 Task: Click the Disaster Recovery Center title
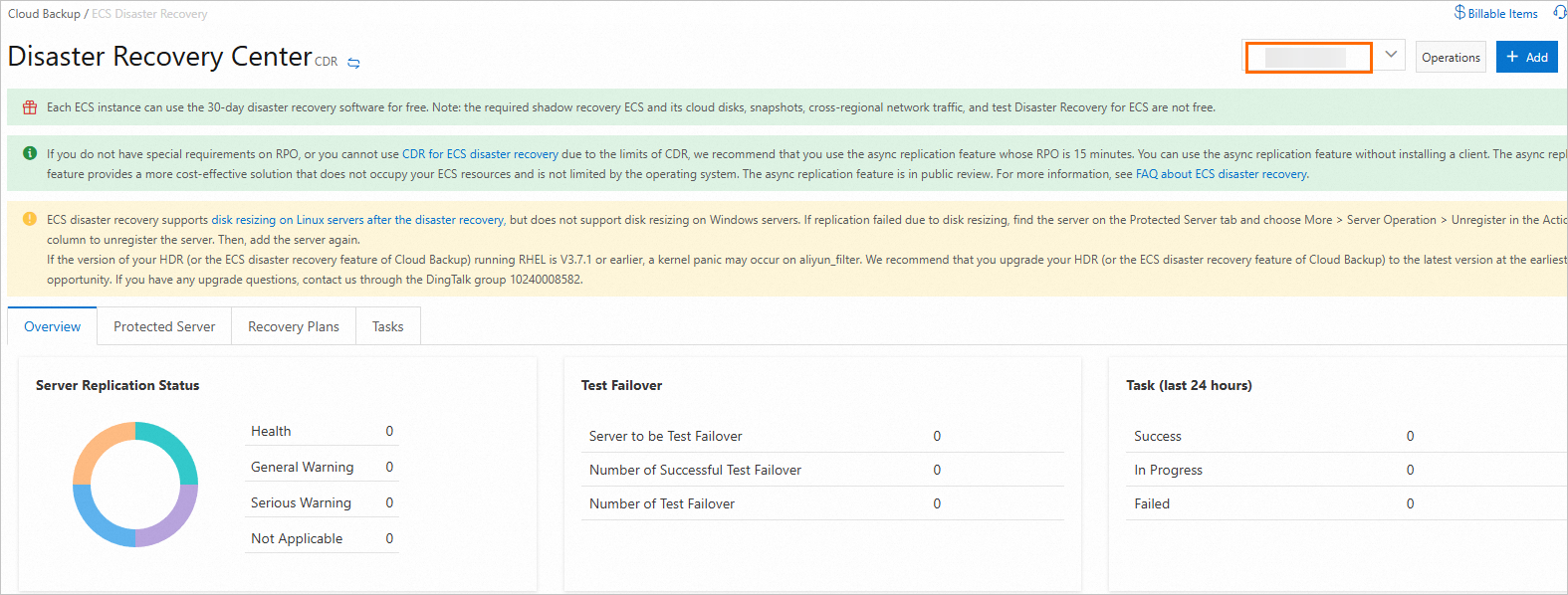point(159,56)
